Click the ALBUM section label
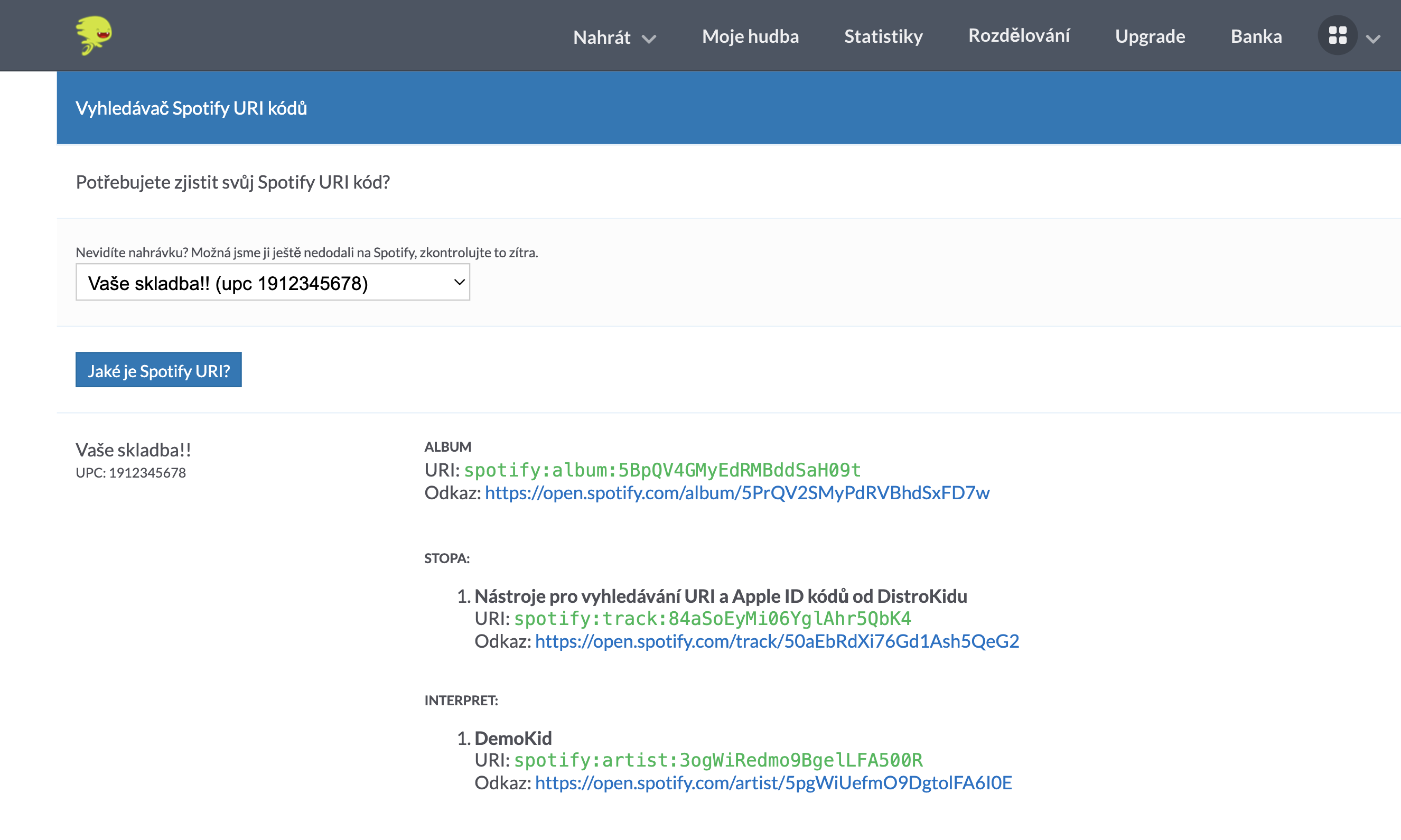This screenshot has width=1401, height=840. click(x=447, y=446)
